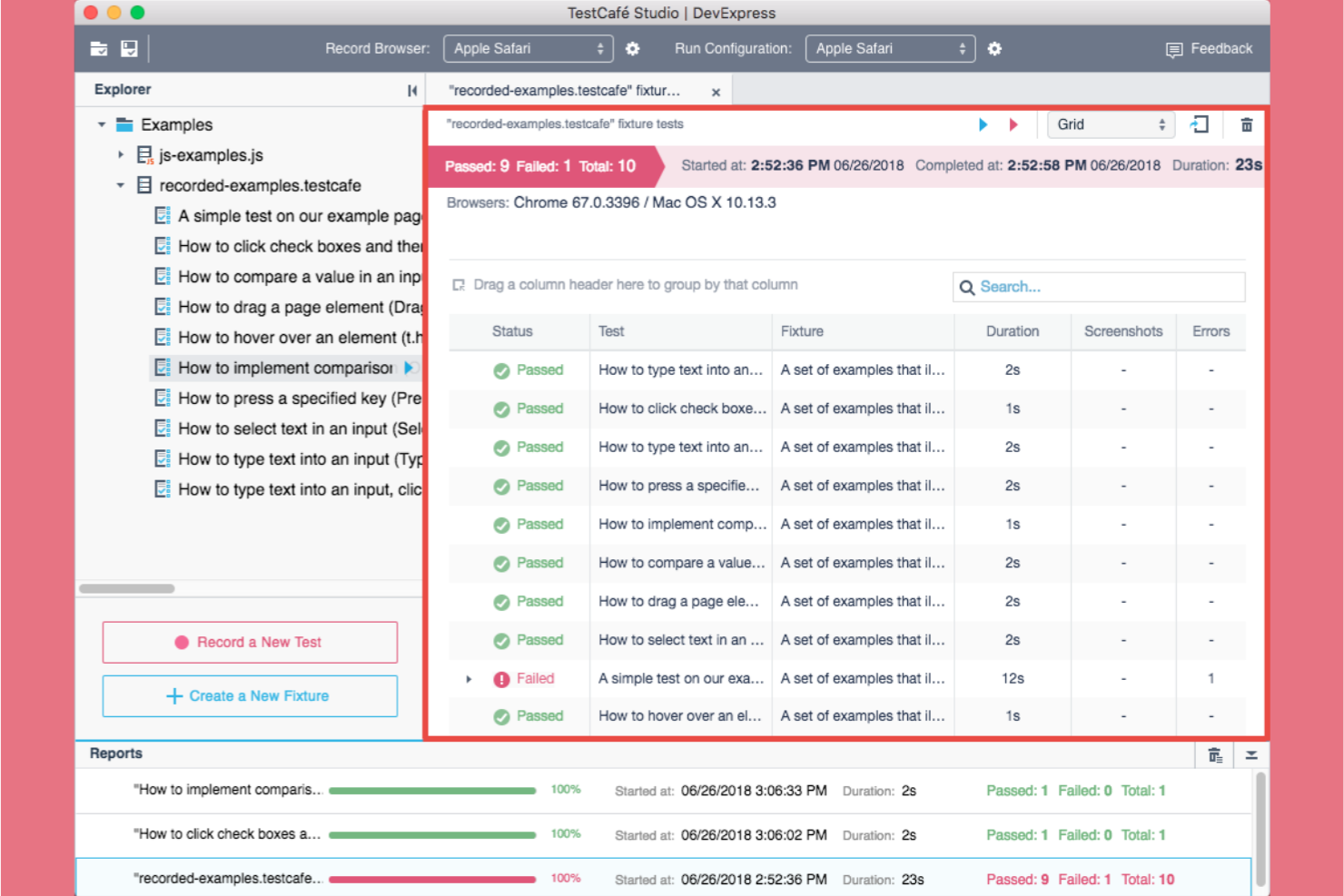Select 'How to hover over an element' in Explorer
This screenshot has width=1344, height=896.
(x=289, y=338)
